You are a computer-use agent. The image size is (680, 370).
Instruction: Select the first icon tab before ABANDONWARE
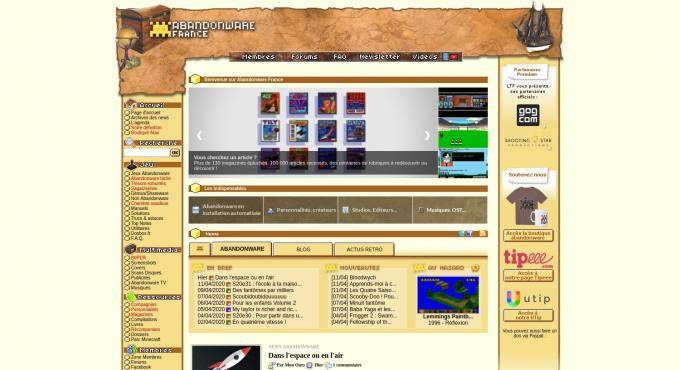(x=200, y=249)
